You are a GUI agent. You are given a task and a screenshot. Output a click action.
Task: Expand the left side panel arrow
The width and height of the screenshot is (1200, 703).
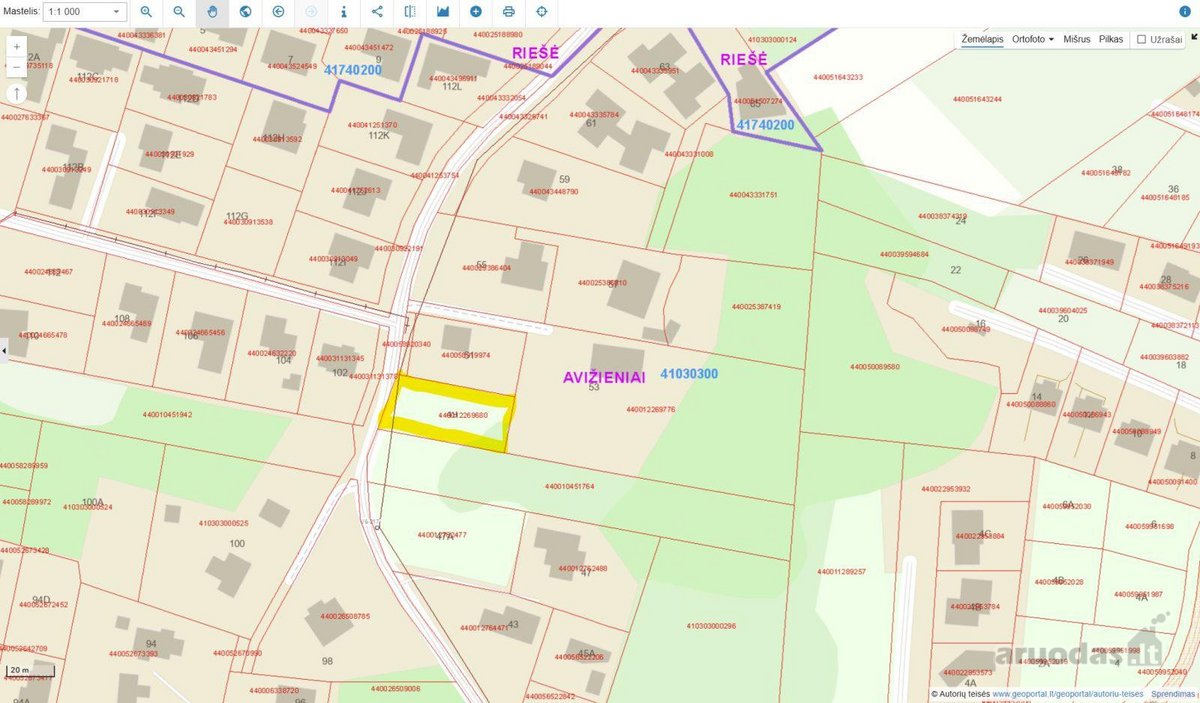tap(4, 350)
